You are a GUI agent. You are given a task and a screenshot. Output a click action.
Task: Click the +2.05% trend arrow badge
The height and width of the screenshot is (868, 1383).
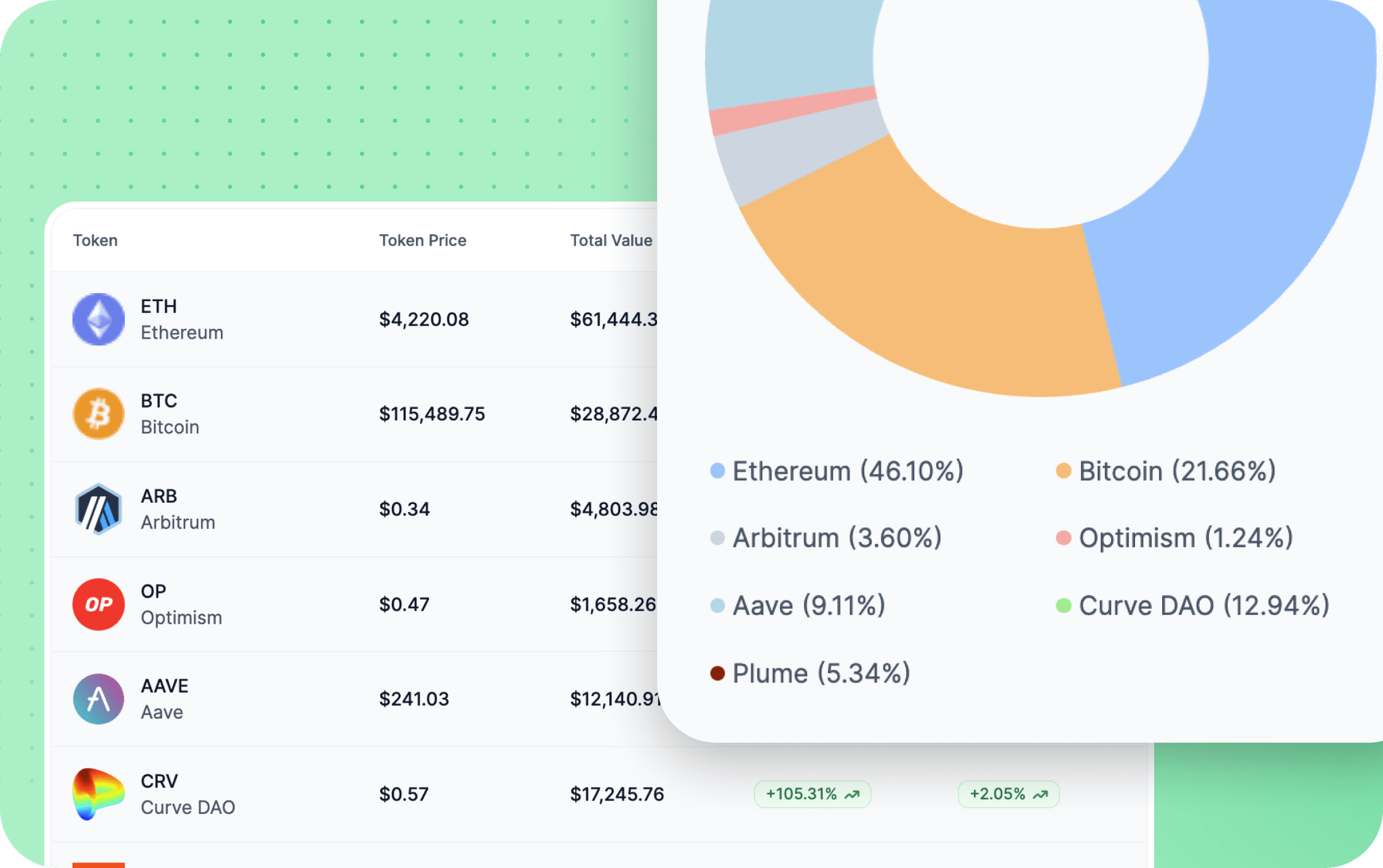1008,794
